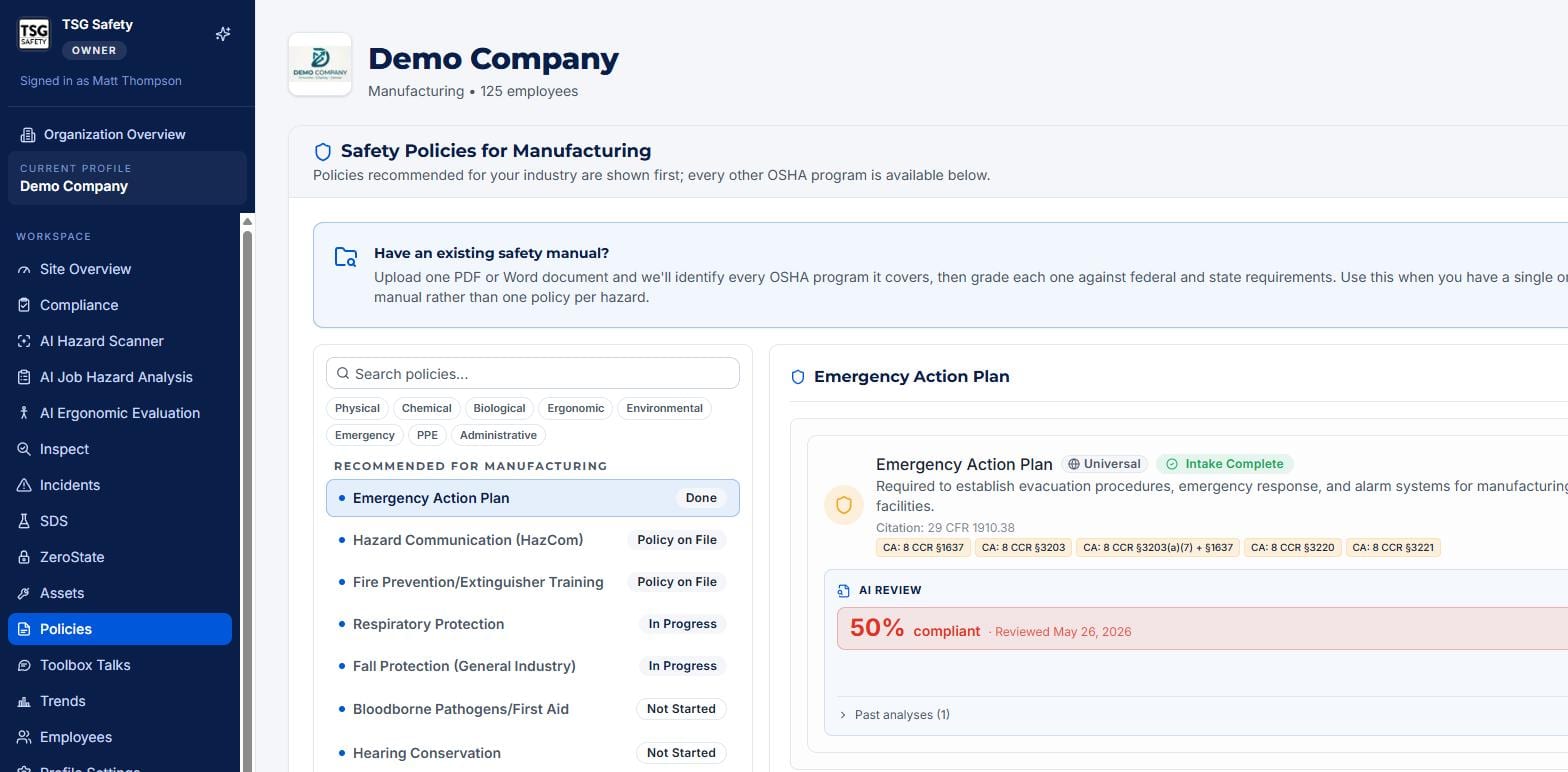Filter policies by Environmental
This screenshot has height=772, width=1568.
click(665, 408)
